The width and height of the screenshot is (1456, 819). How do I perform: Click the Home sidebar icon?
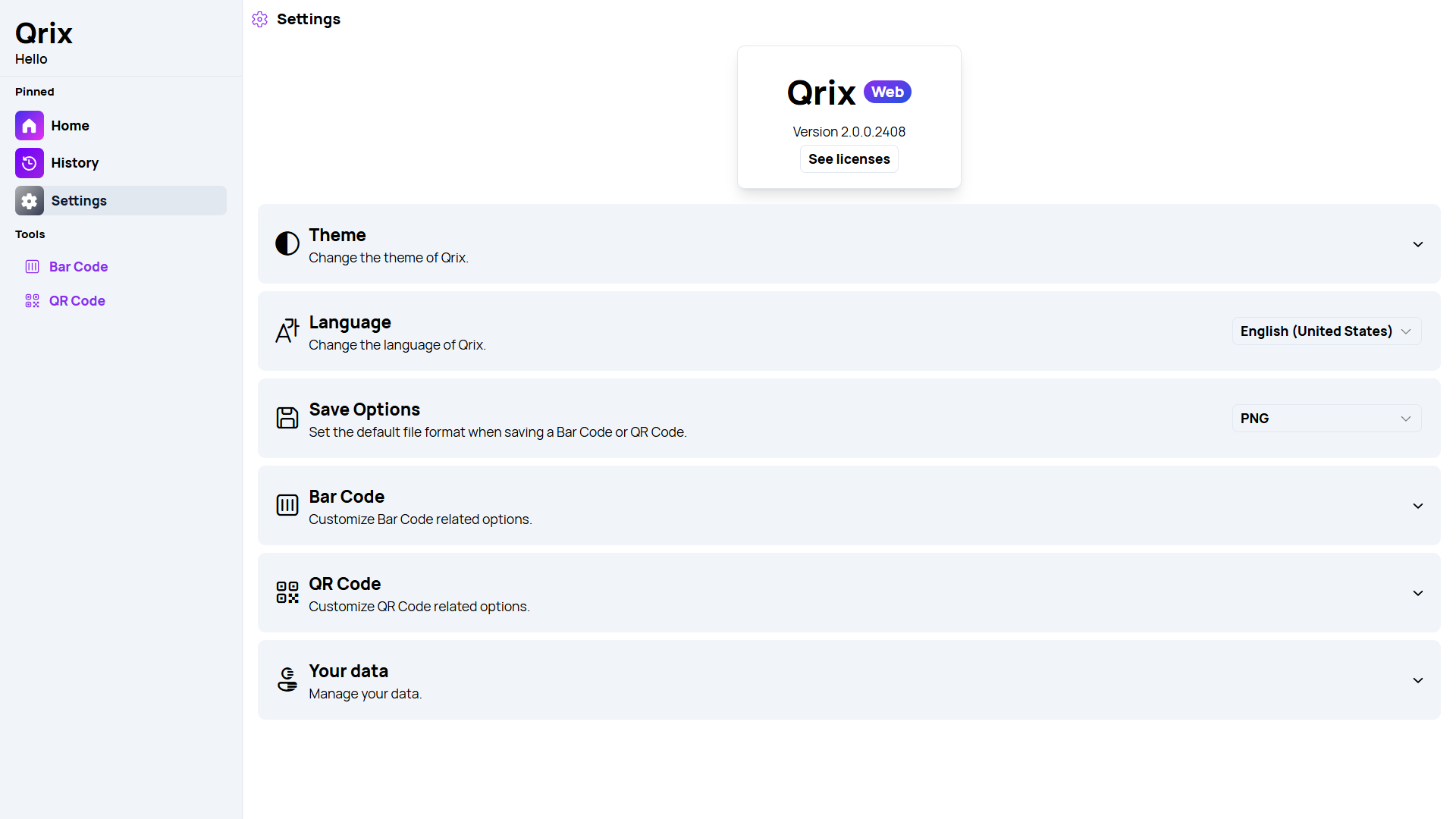[29, 125]
